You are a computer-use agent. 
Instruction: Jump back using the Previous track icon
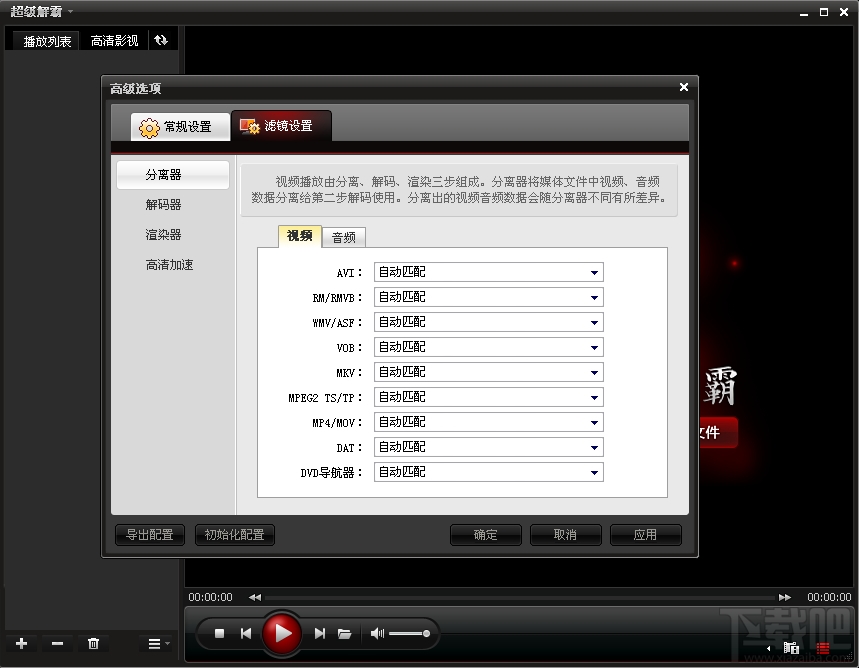click(x=245, y=632)
